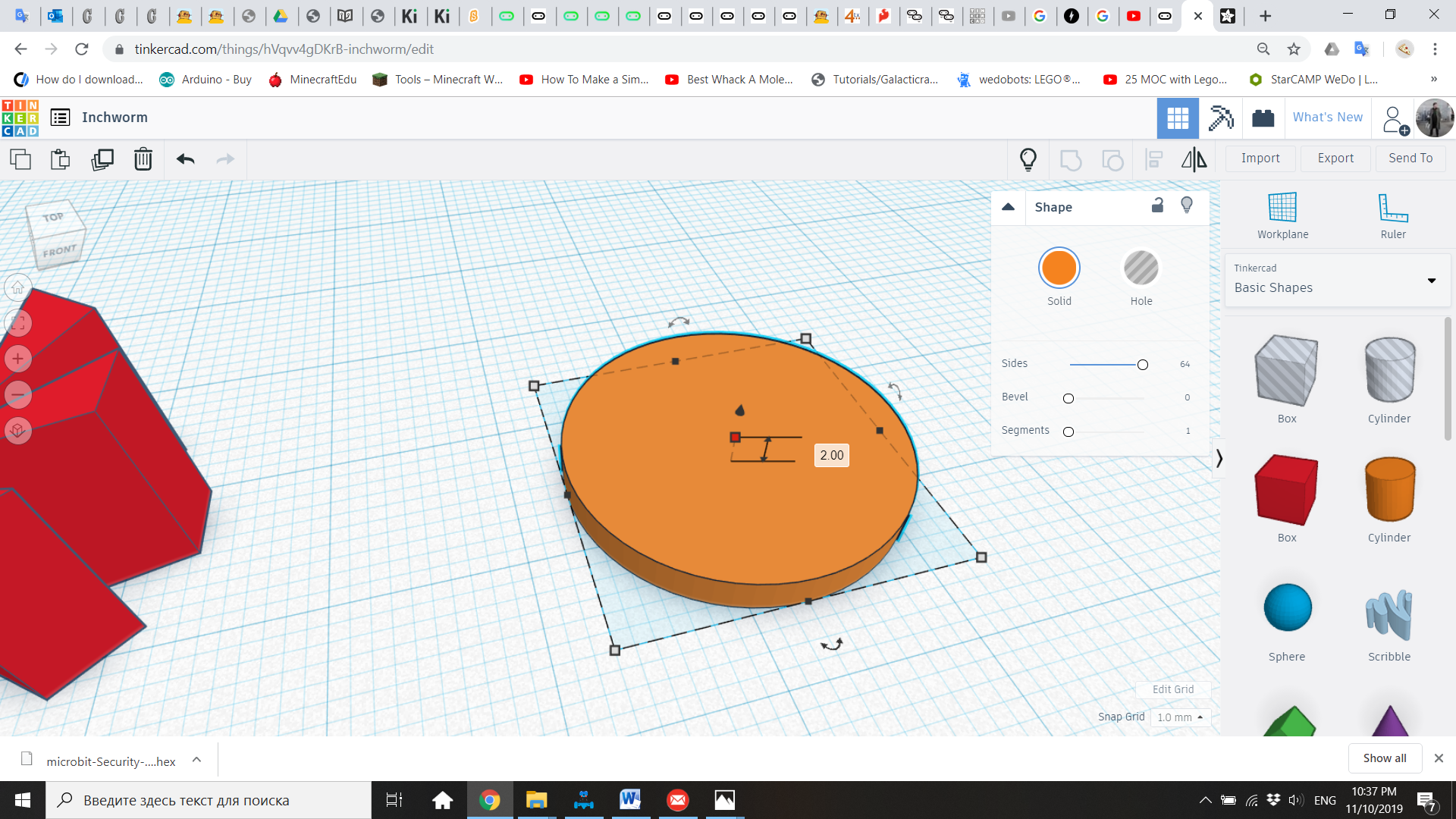Expand the shape panel chevron
This screenshot has height=819, width=1456.
coord(1008,207)
